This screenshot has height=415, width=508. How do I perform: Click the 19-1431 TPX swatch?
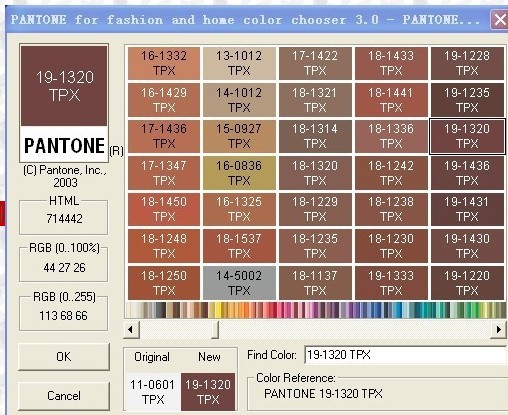click(467, 209)
